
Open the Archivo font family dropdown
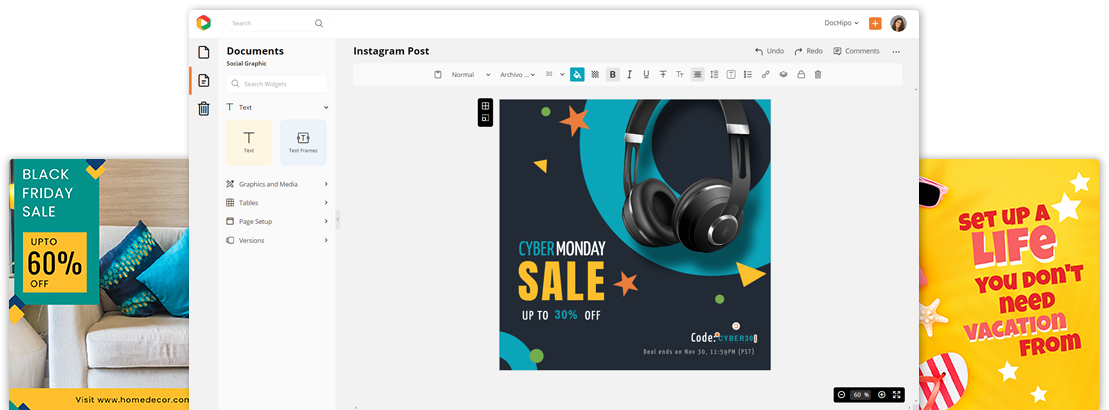(x=518, y=75)
